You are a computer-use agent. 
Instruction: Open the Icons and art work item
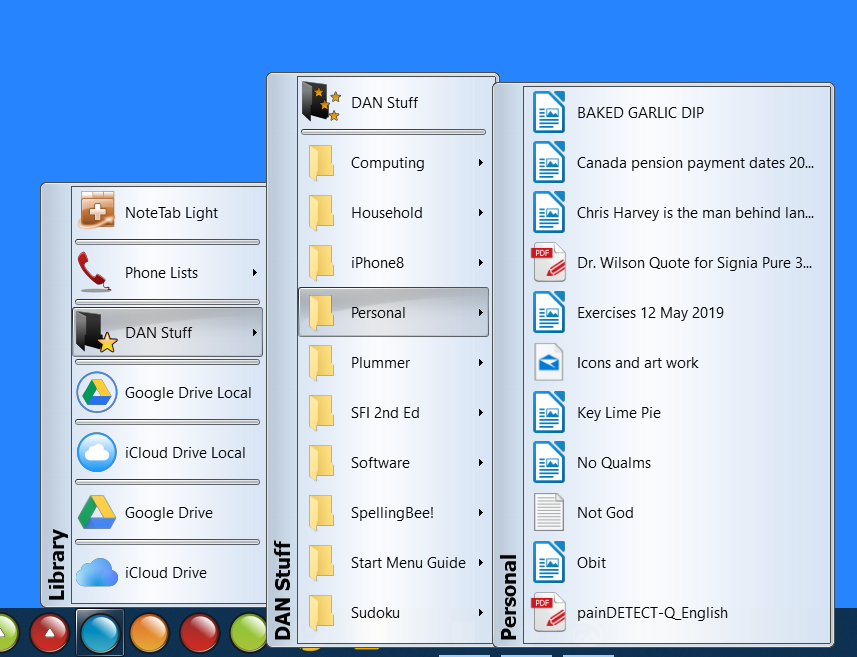click(637, 363)
